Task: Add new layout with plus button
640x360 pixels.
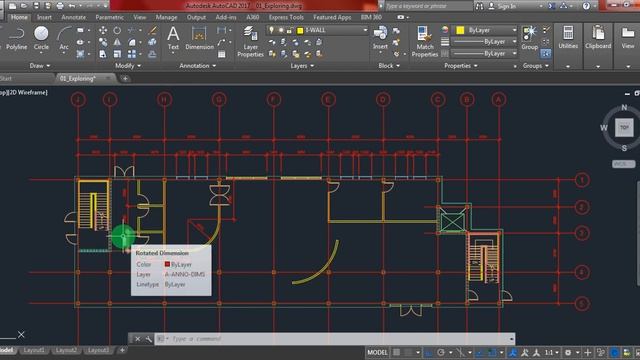Action: tap(122, 350)
